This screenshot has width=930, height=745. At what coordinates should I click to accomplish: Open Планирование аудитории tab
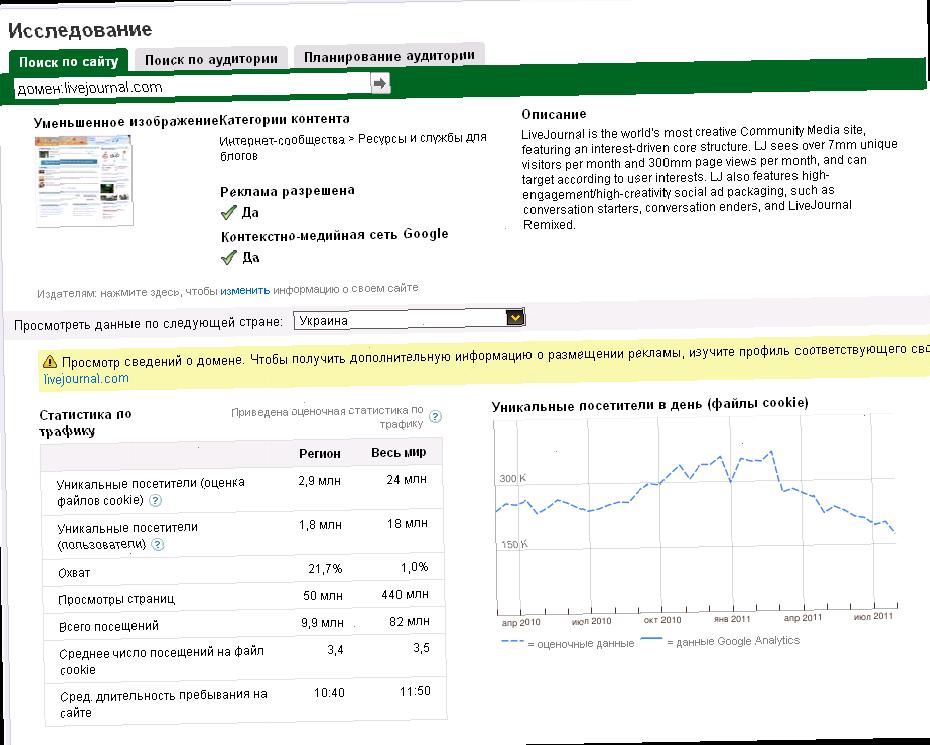click(389, 56)
